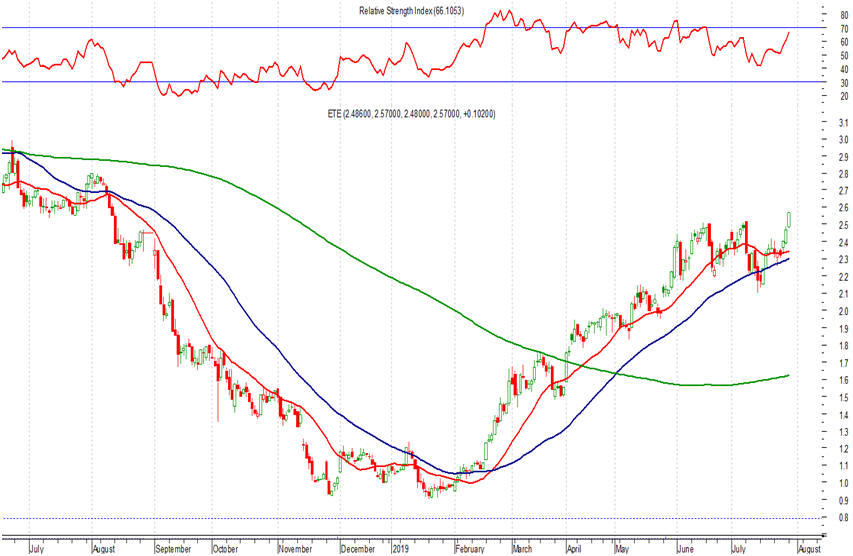Viewport: 853px width, 556px height.
Task: Click the 'November' month label
Action: click(x=295, y=548)
